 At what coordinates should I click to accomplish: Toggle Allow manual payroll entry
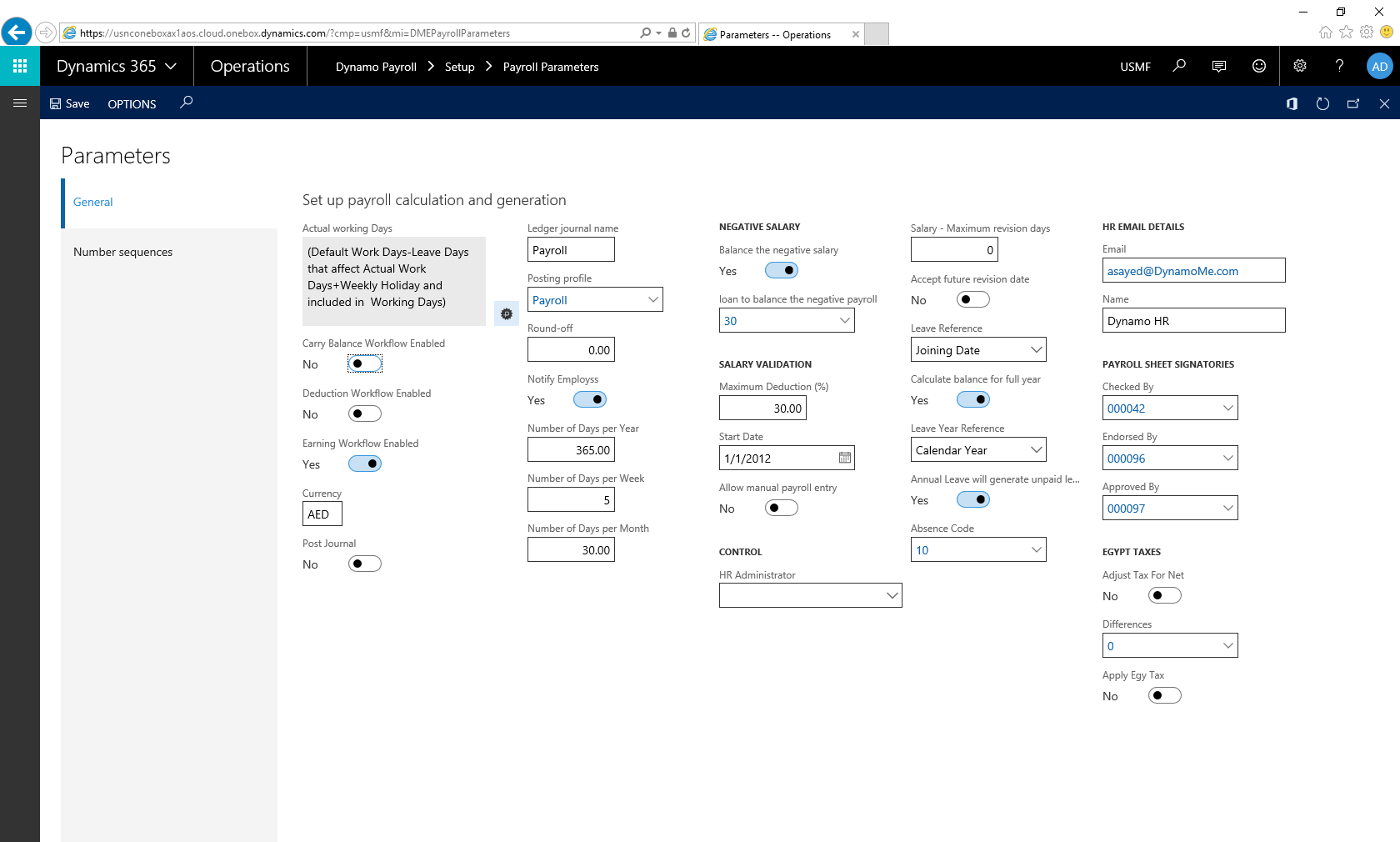point(782,508)
